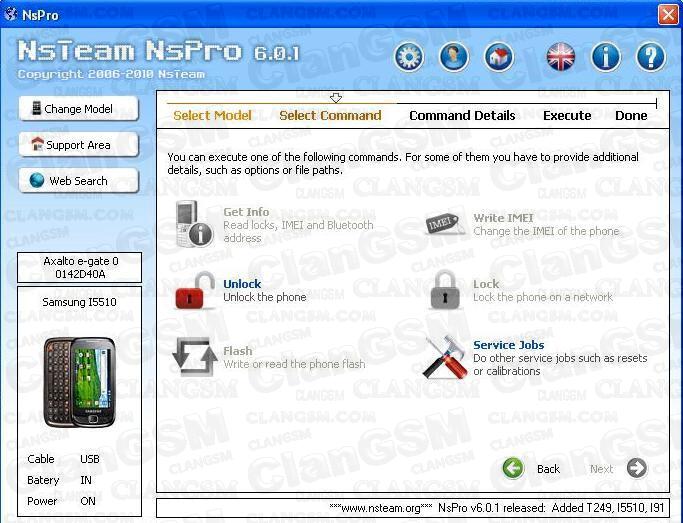This screenshot has height=523, width=683.
Task: Click the home icon in header
Action: click(x=498, y=57)
